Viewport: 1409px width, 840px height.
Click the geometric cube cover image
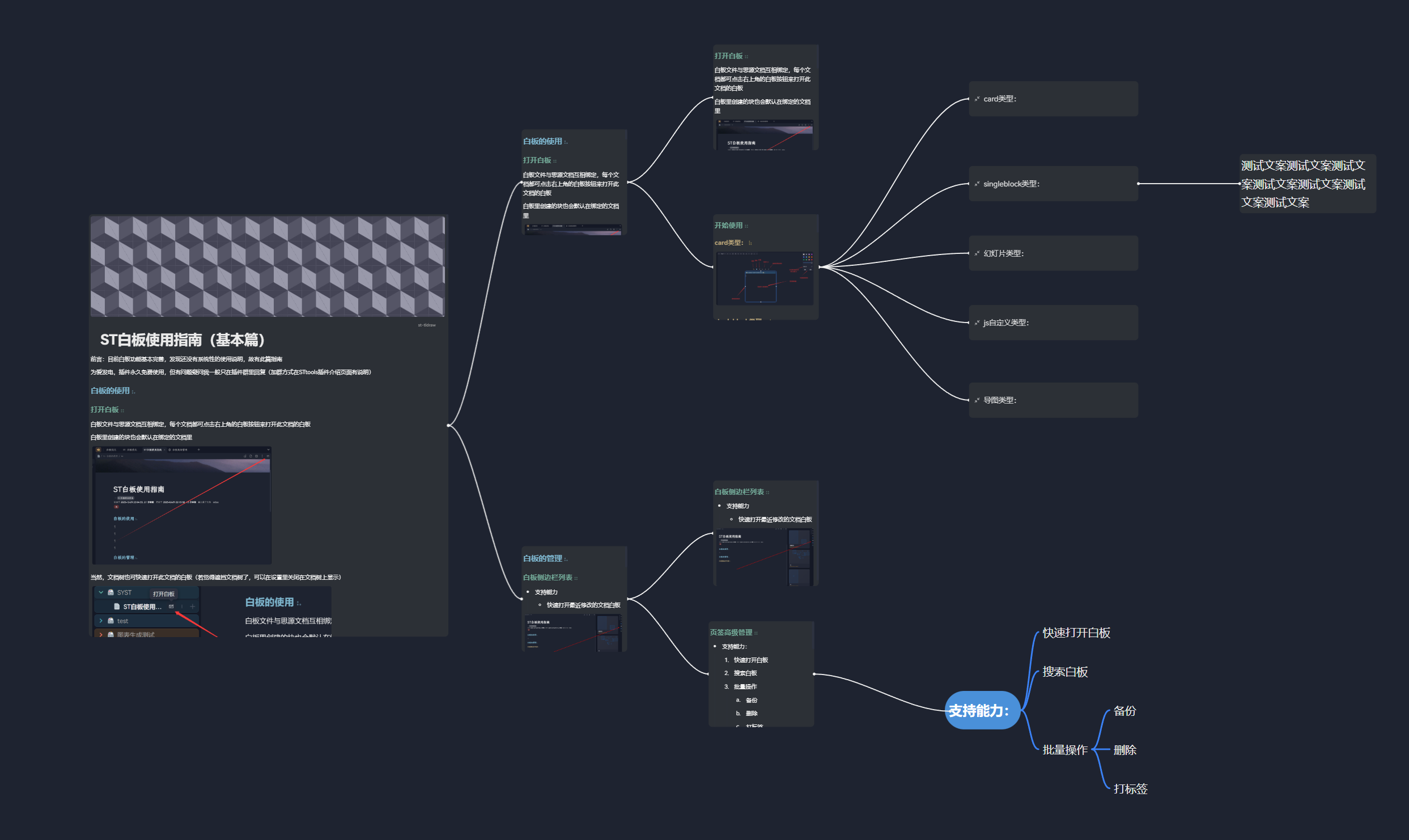[x=268, y=266]
